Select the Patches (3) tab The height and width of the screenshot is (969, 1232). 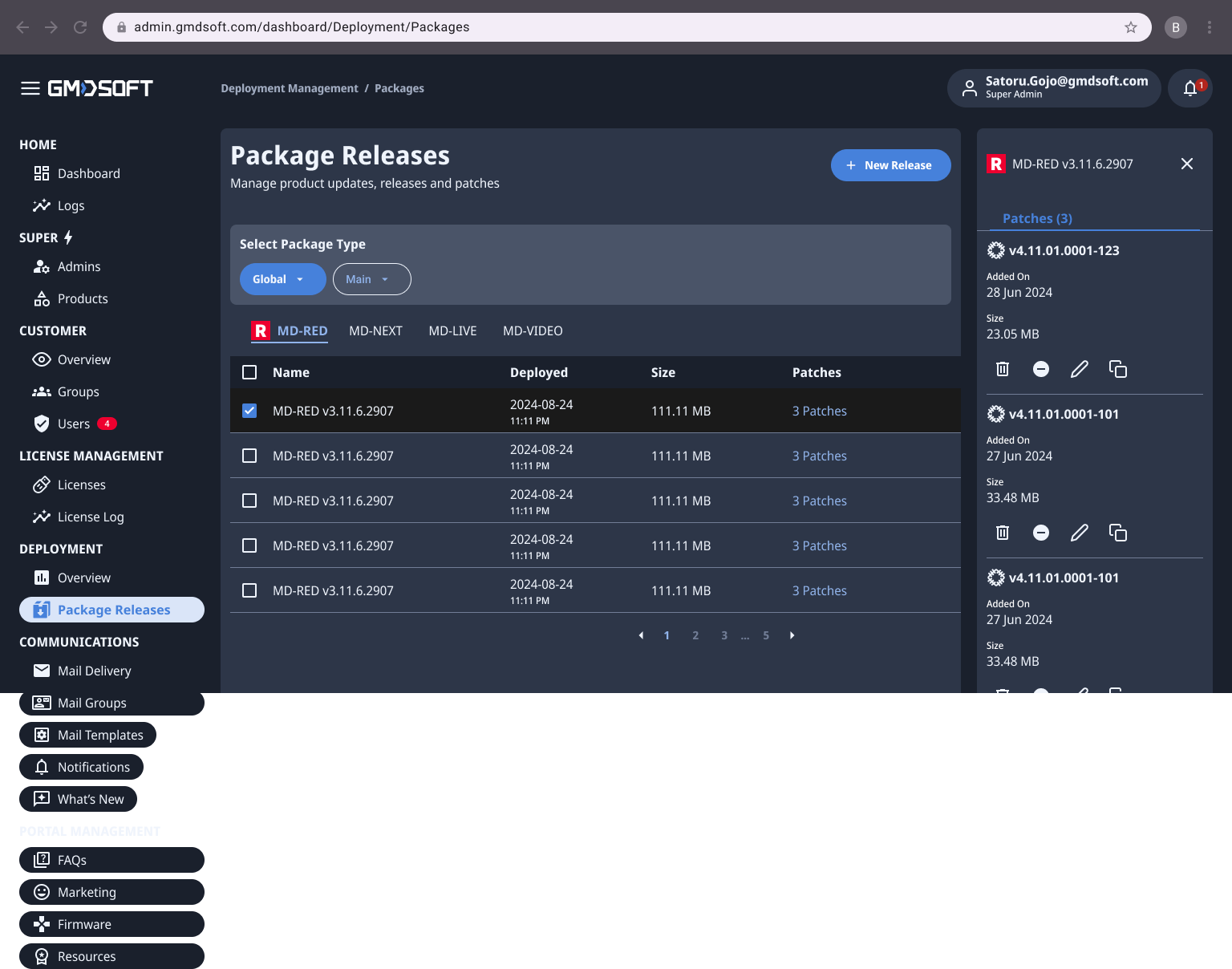click(x=1037, y=218)
